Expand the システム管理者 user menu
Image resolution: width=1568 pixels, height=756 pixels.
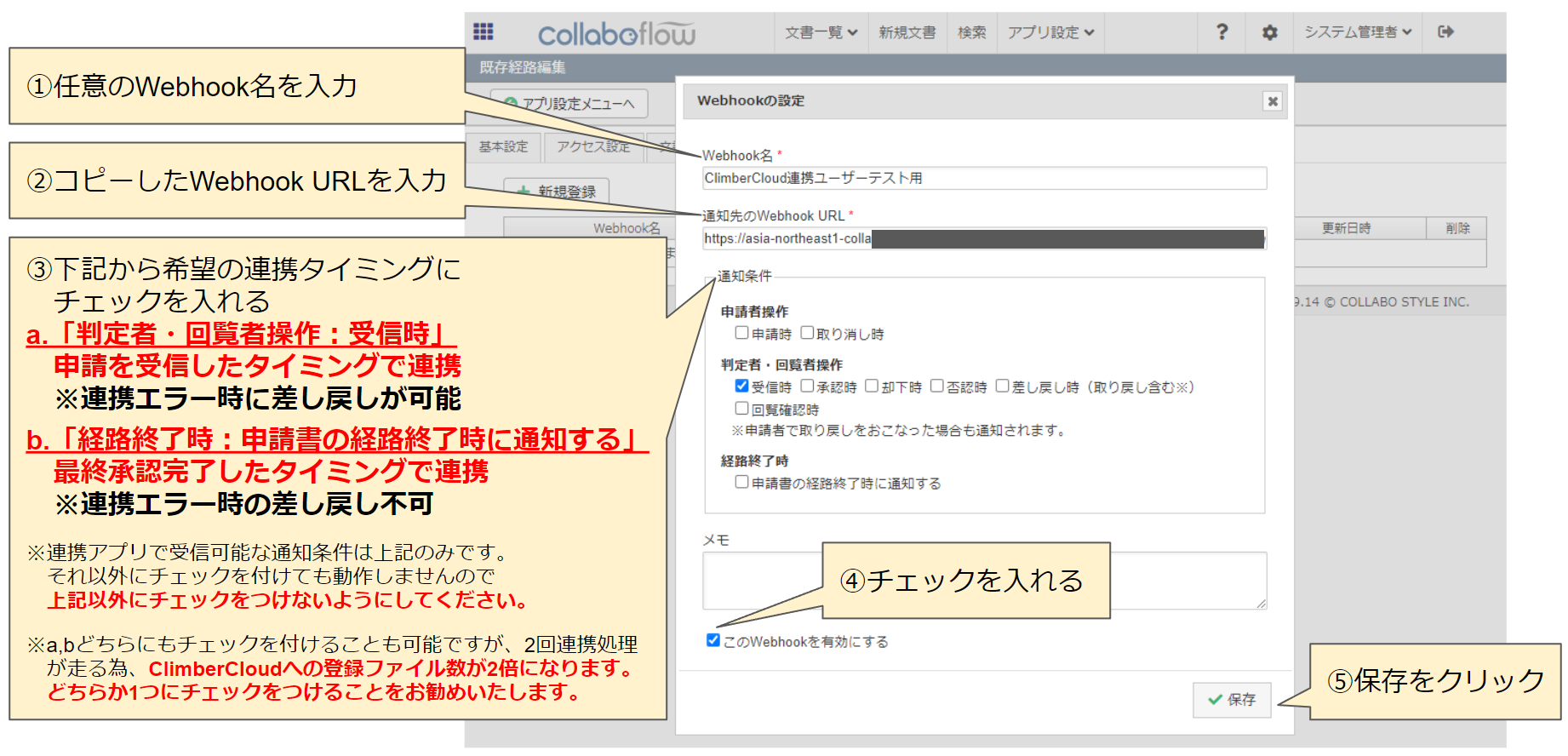pos(1358,32)
